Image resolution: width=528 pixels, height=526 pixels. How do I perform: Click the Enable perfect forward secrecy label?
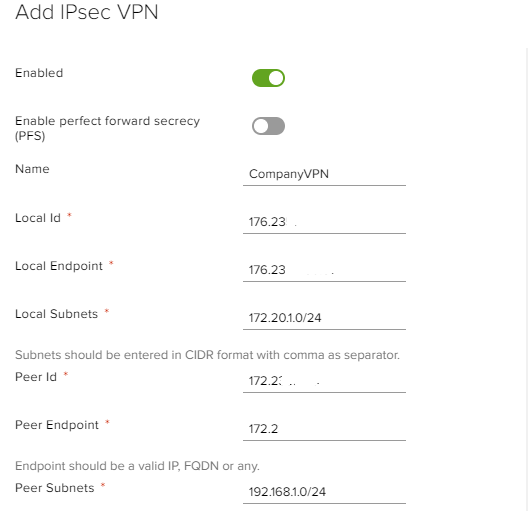[x=107, y=128]
